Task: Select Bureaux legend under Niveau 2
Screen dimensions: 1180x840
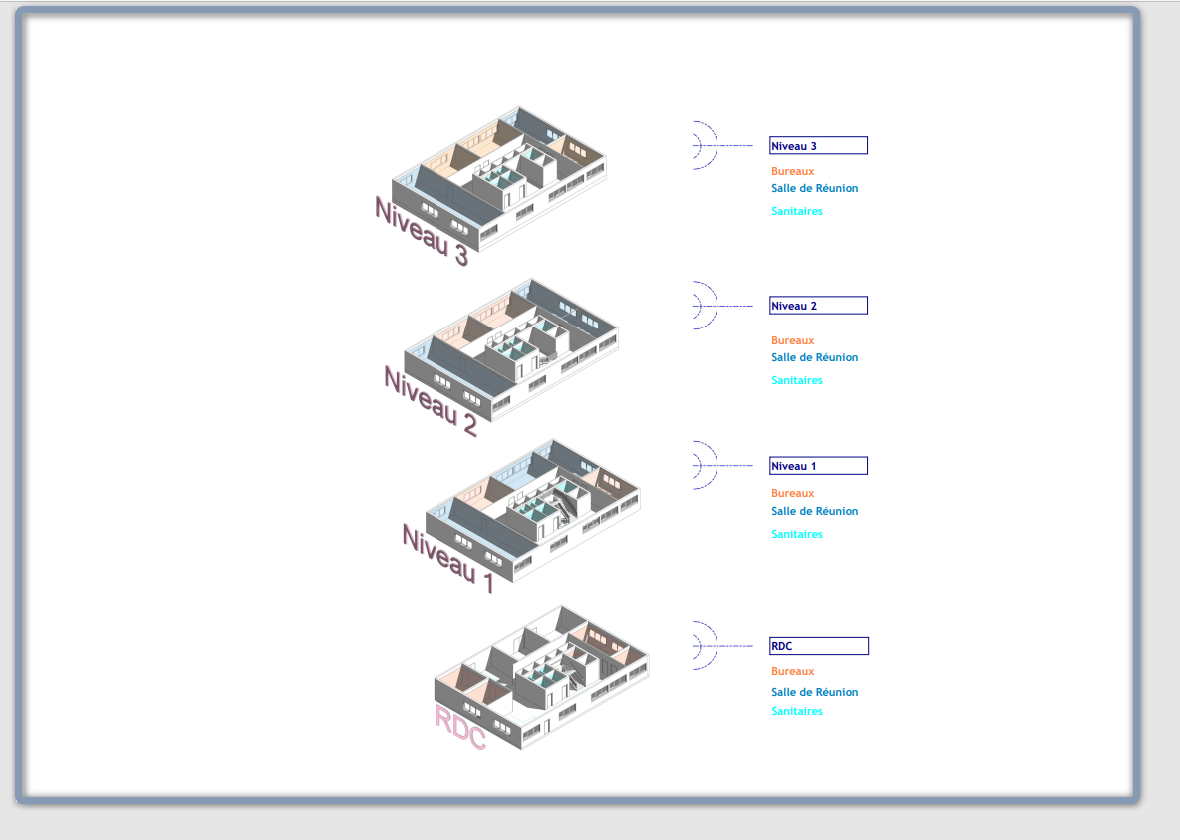Action: 792,340
